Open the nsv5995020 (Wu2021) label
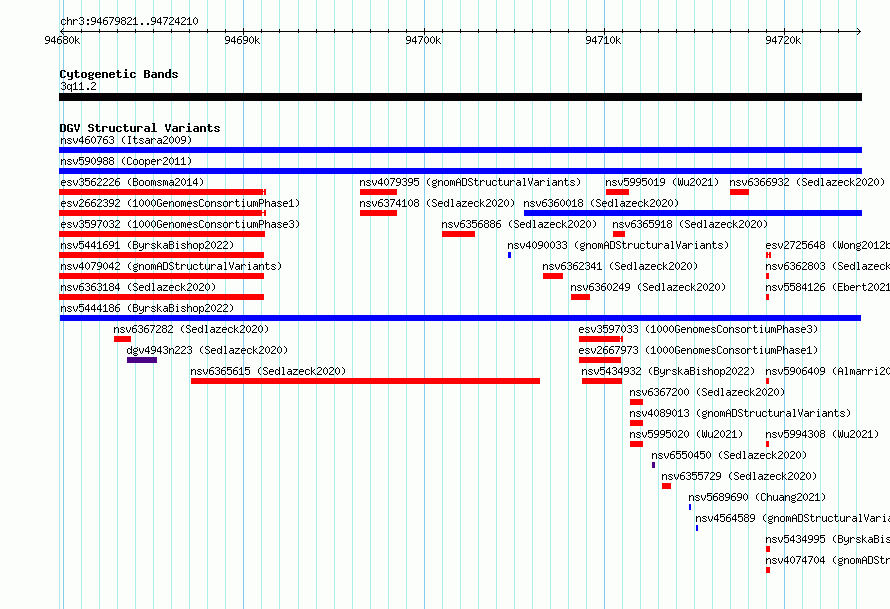The width and height of the screenshot is (890, 609). pyautogui.click(x=686, y=434)
